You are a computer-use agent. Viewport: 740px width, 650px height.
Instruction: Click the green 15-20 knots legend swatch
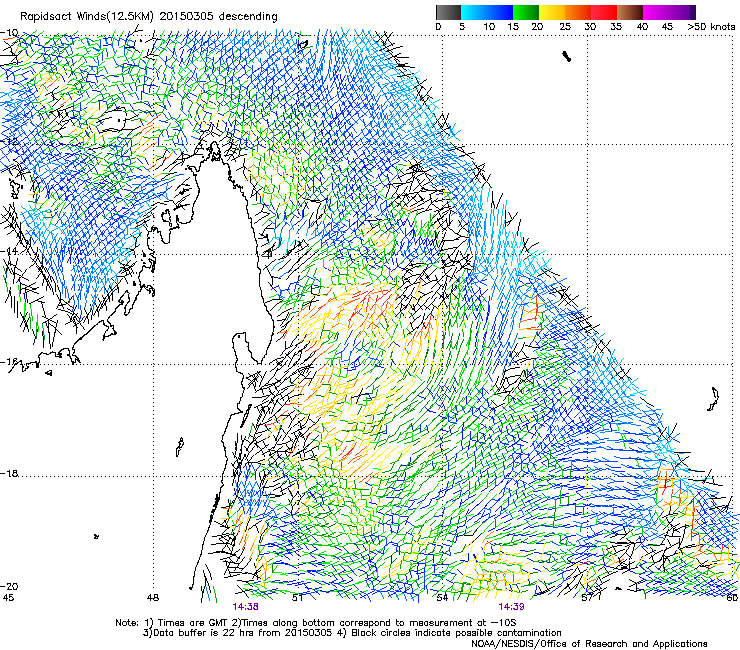[x=526, y=12]
